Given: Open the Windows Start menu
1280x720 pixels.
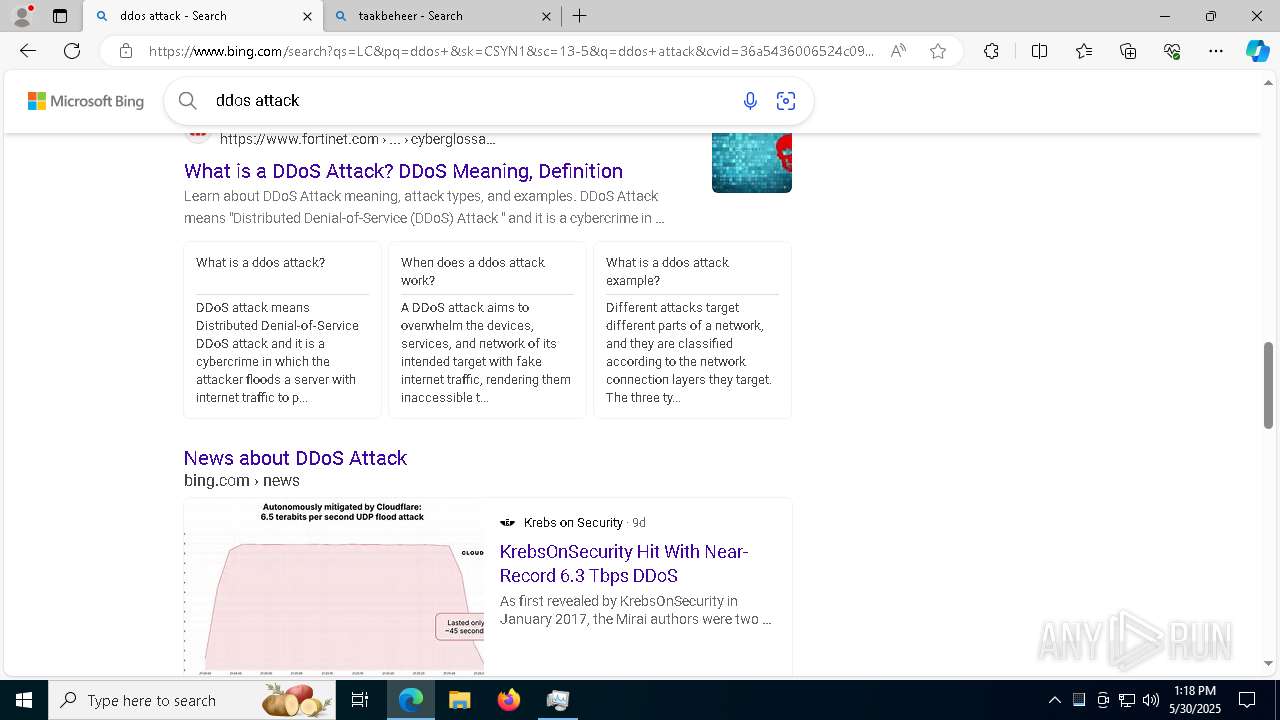Looking at the screenshot, I should (24, 700).
